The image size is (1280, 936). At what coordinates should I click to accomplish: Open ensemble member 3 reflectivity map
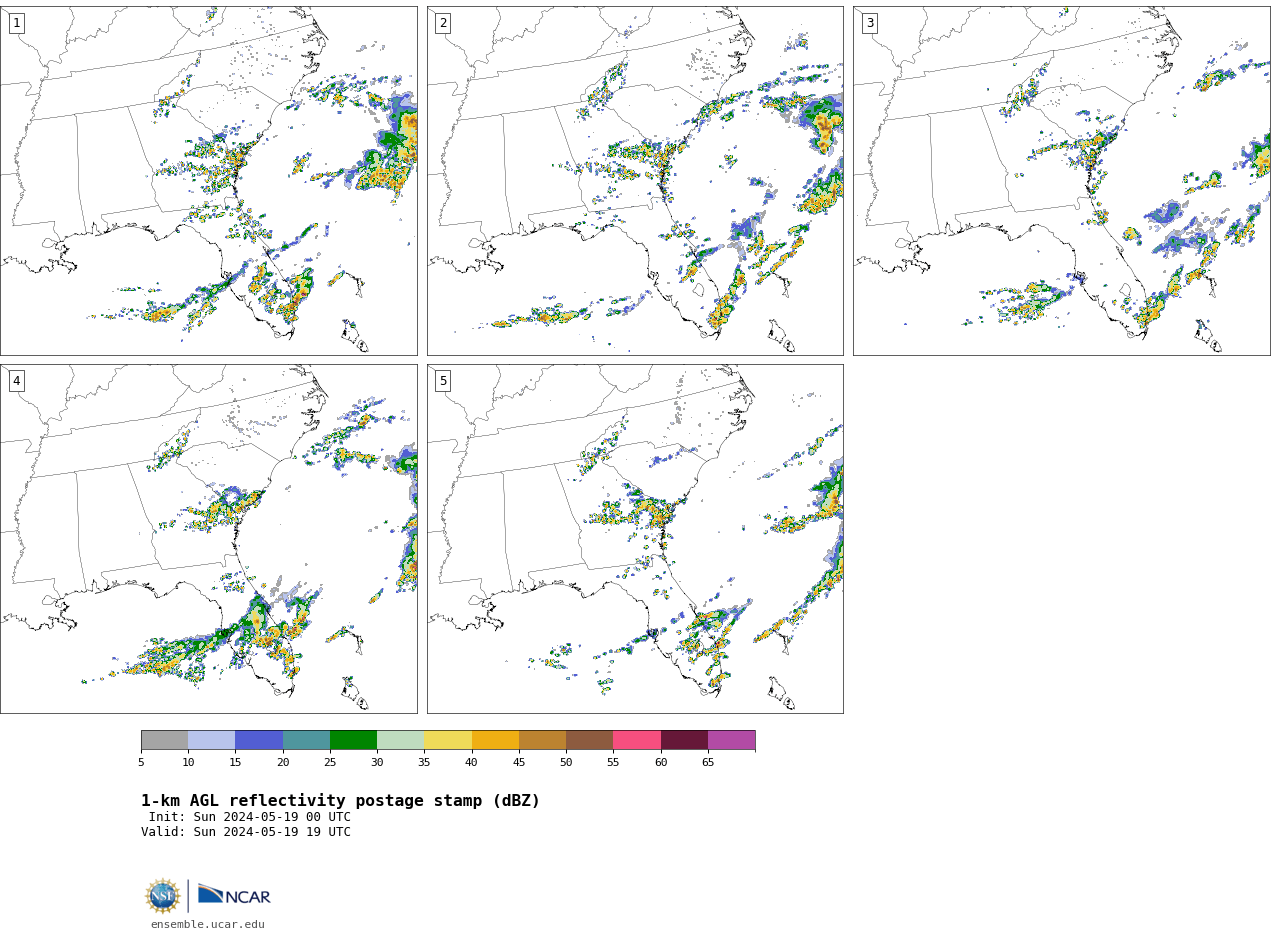(1062, 181)
